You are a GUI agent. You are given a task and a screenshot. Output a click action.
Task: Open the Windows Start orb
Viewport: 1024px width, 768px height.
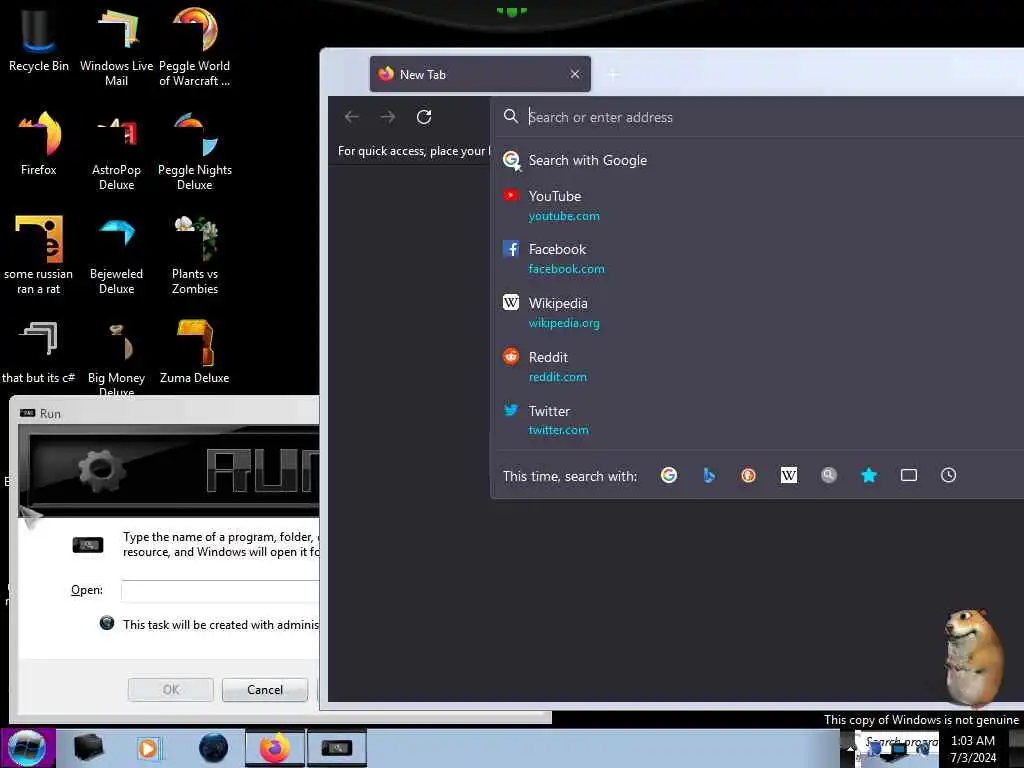click(x=27, y=748)
